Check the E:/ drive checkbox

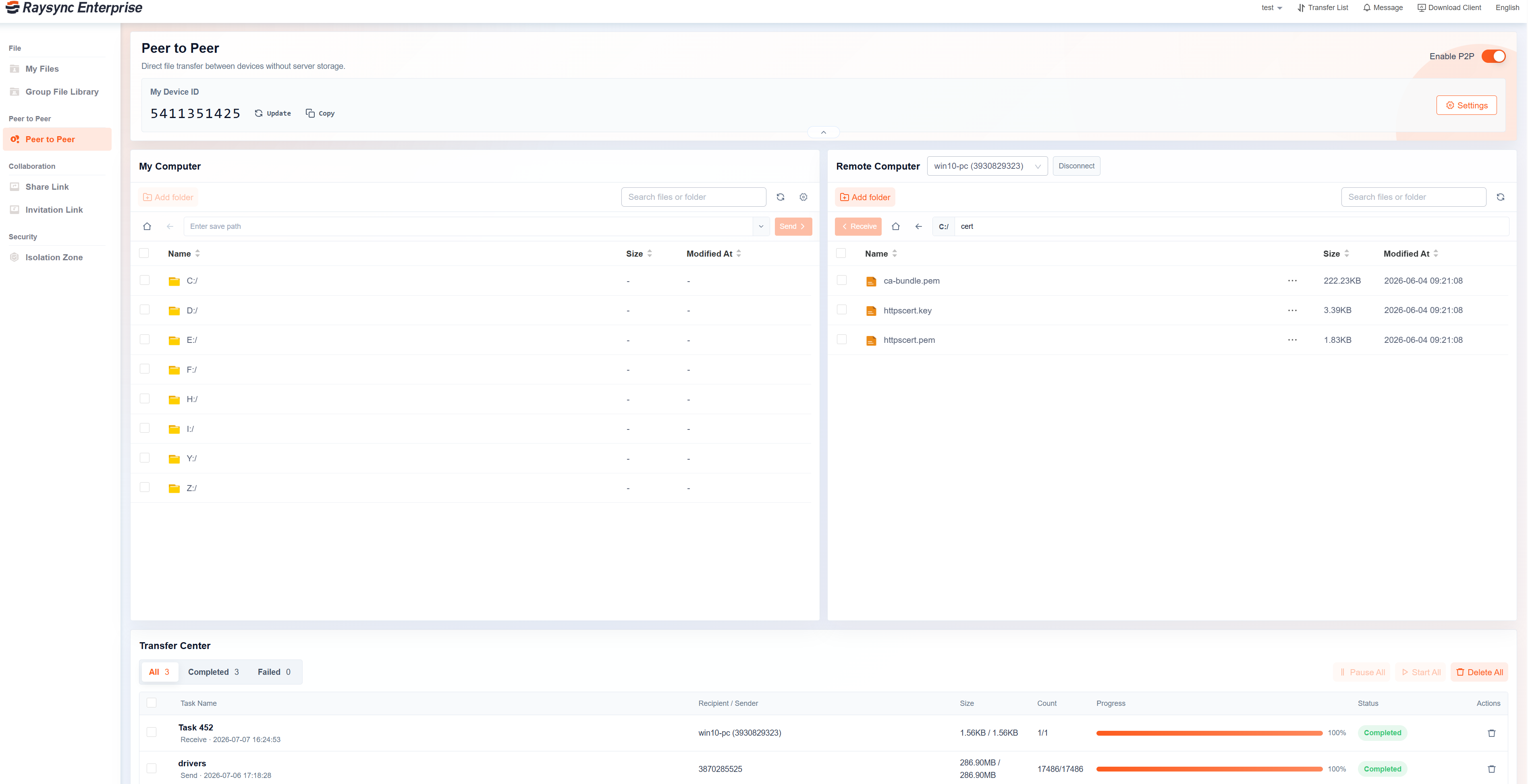[145, 339]
